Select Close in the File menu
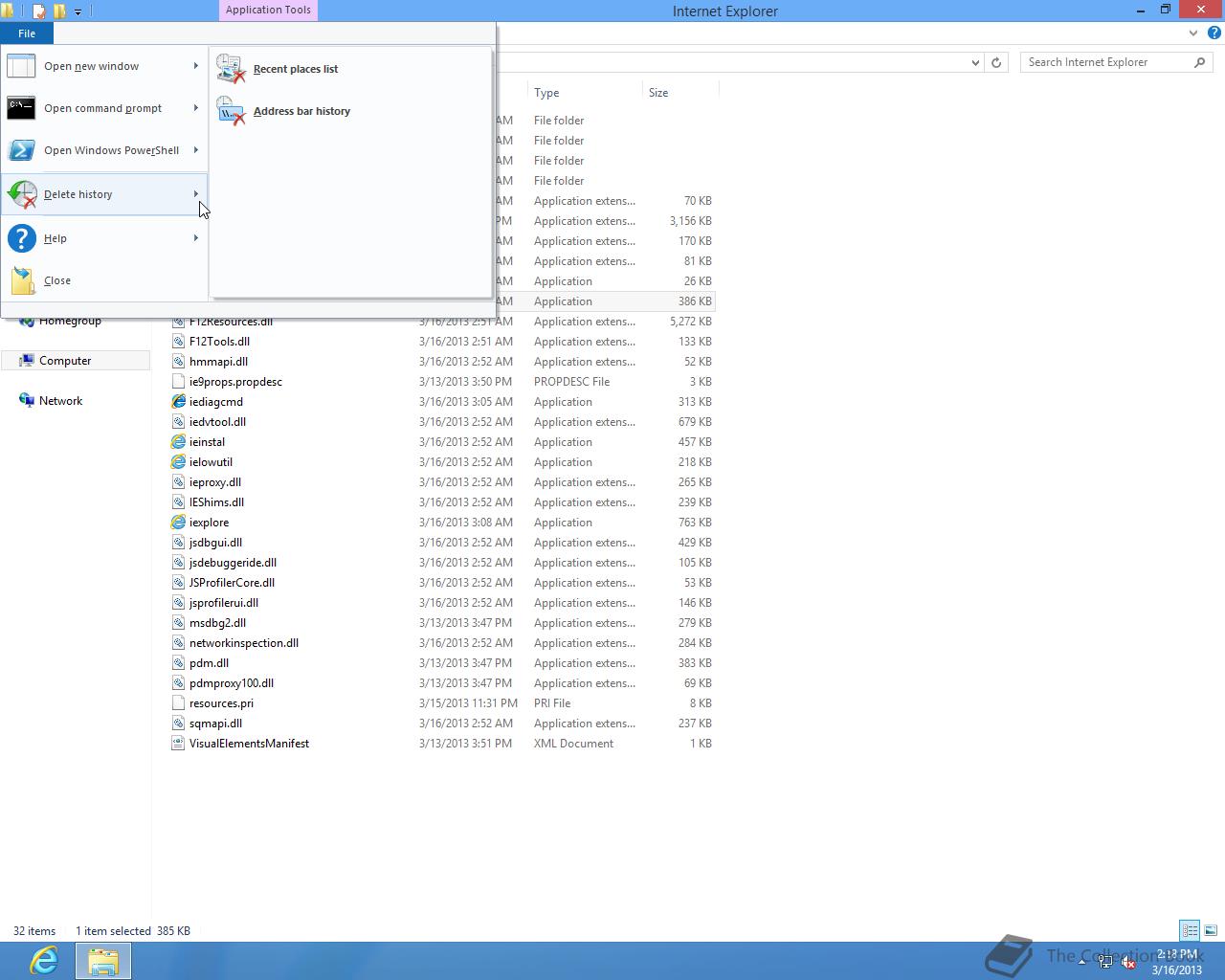 [104, 280]
